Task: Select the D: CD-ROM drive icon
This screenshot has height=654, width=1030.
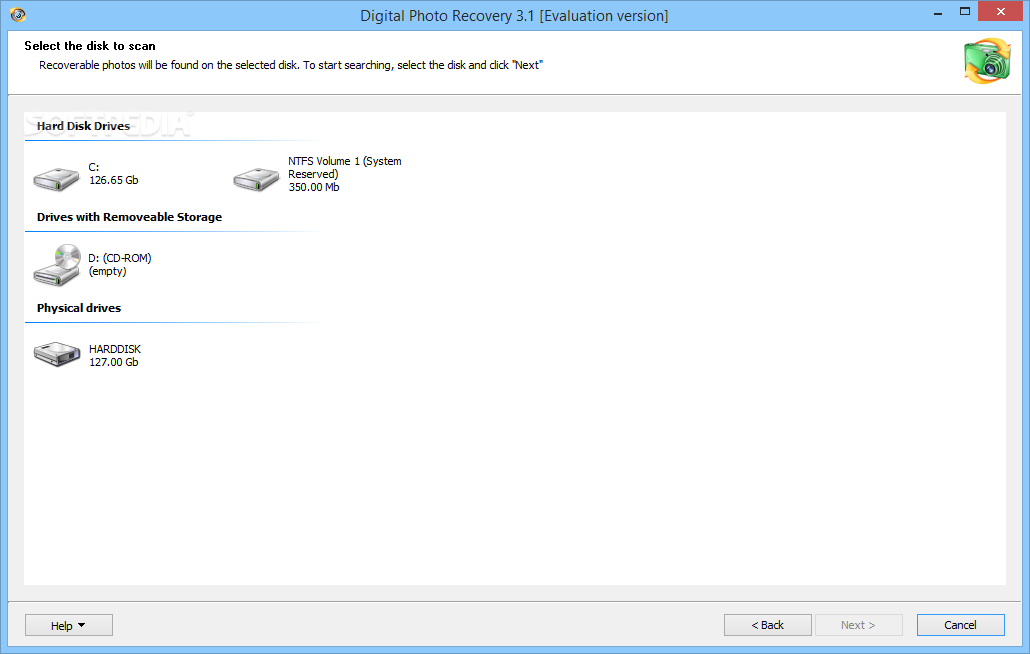Action: 56,265
